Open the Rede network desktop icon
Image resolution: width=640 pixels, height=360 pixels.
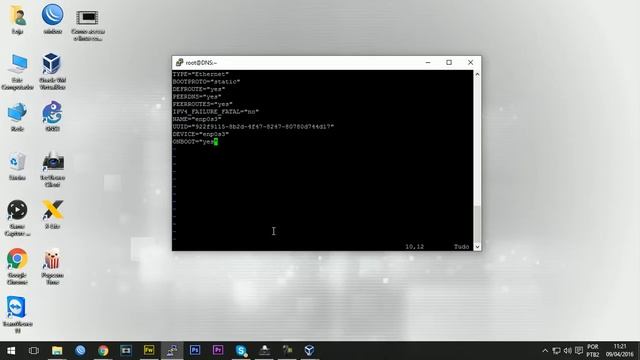point(17,117)
